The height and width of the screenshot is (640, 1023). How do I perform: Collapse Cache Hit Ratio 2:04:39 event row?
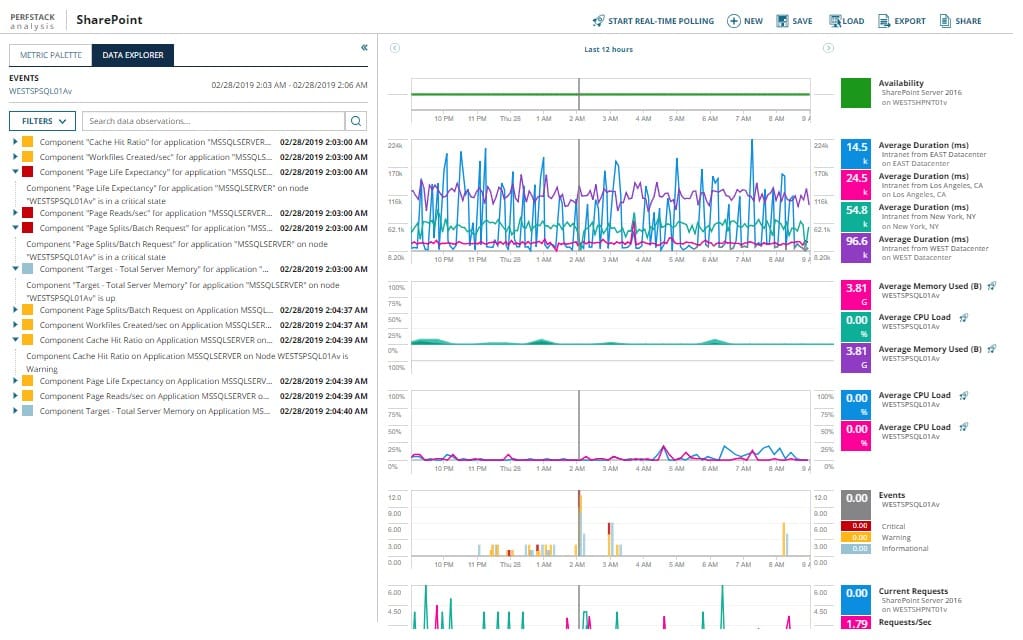[x=14, y=340]
